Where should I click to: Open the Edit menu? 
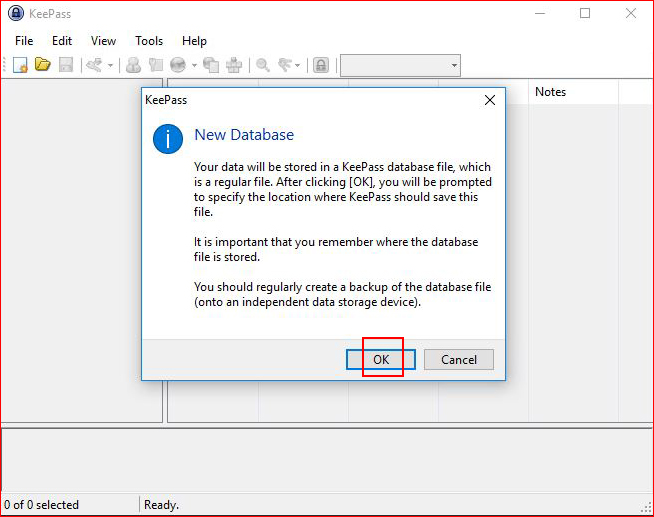coord(62,41)
